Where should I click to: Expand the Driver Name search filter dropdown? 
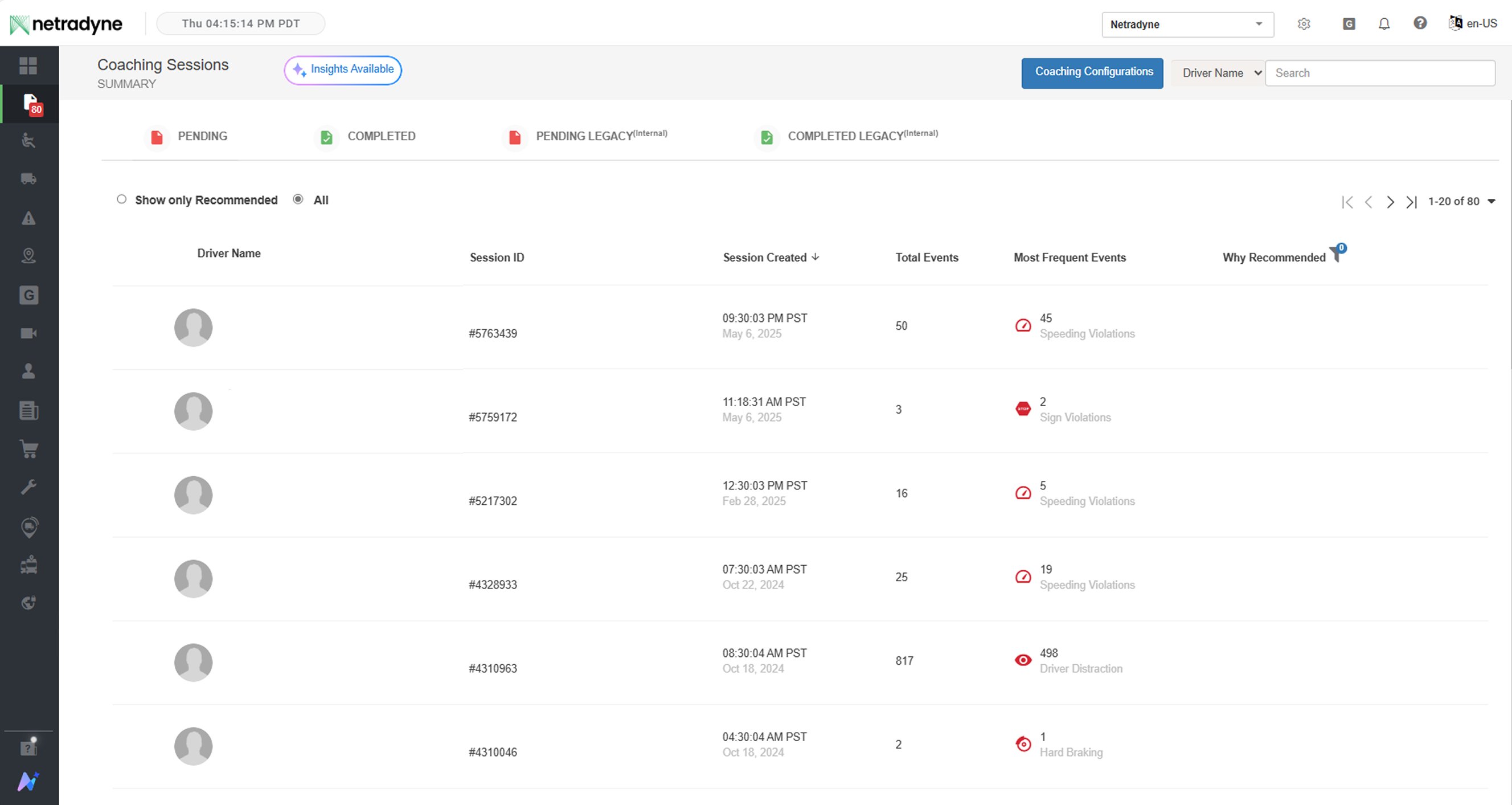[x=1219, y=73]
